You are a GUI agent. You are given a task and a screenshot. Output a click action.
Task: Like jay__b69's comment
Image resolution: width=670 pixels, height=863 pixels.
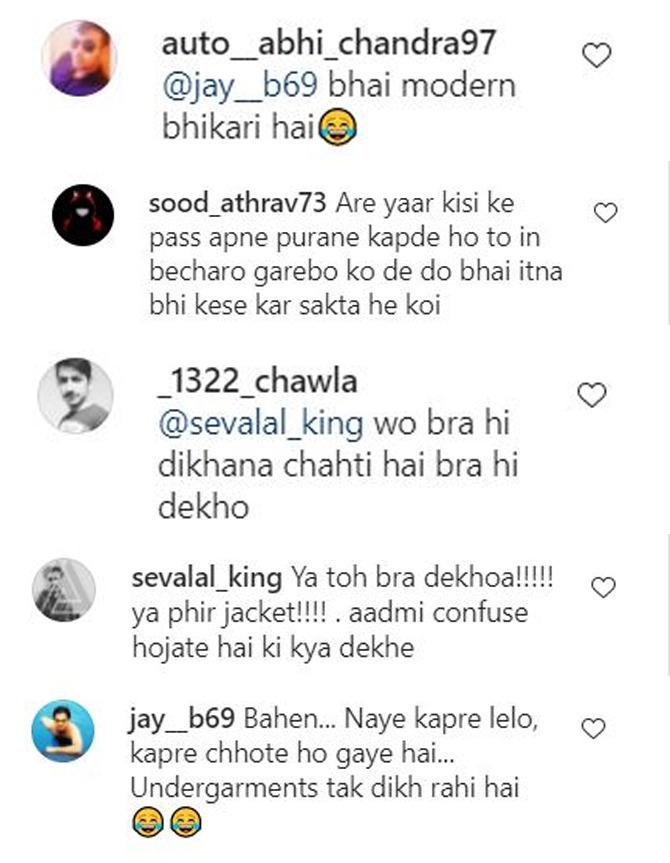(594, 729)
